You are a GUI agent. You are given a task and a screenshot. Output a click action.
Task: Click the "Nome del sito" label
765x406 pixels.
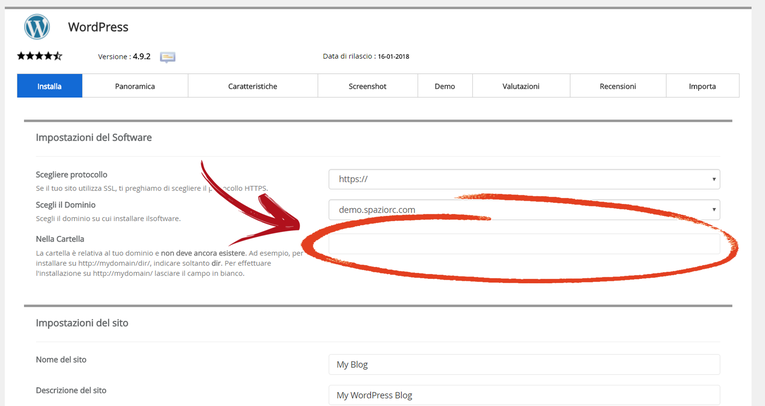[x=61, y=360]
